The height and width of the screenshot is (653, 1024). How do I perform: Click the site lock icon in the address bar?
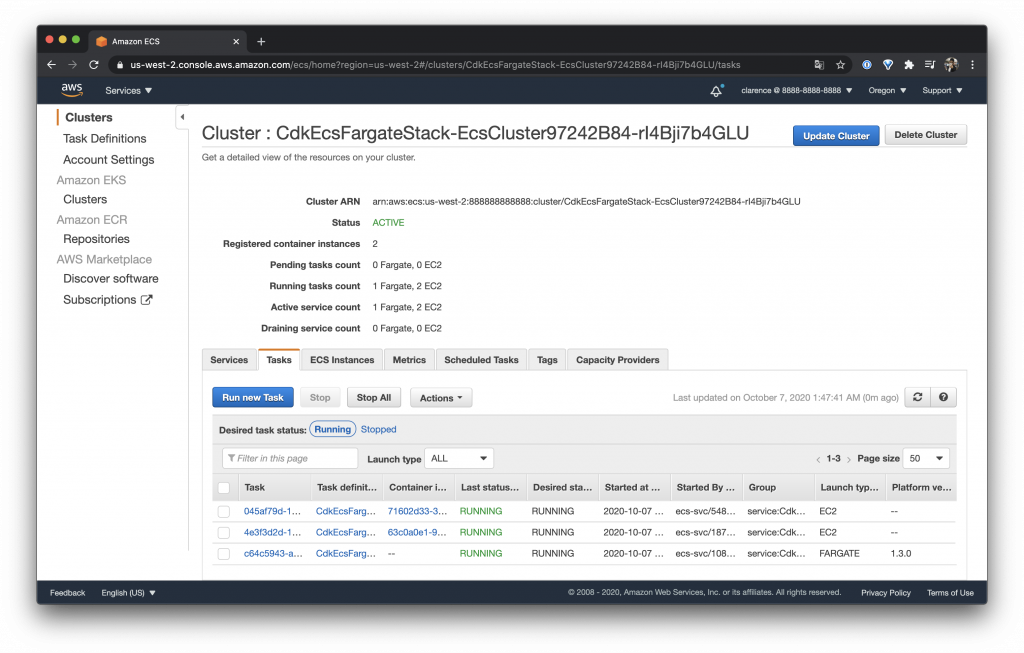click(119, 65)
